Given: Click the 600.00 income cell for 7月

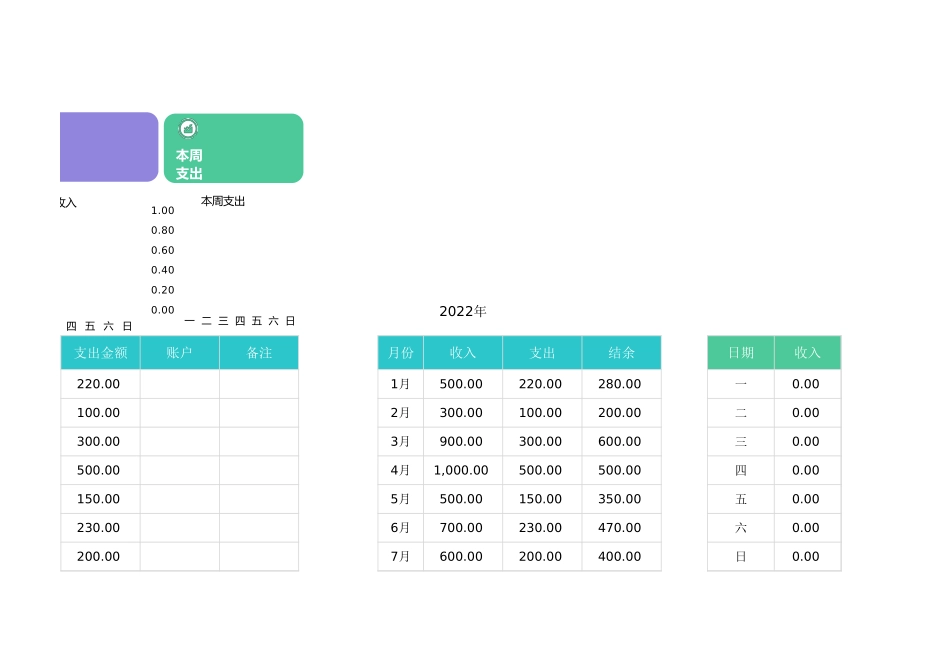Looking at the screenshot, I should coord(461,556).
